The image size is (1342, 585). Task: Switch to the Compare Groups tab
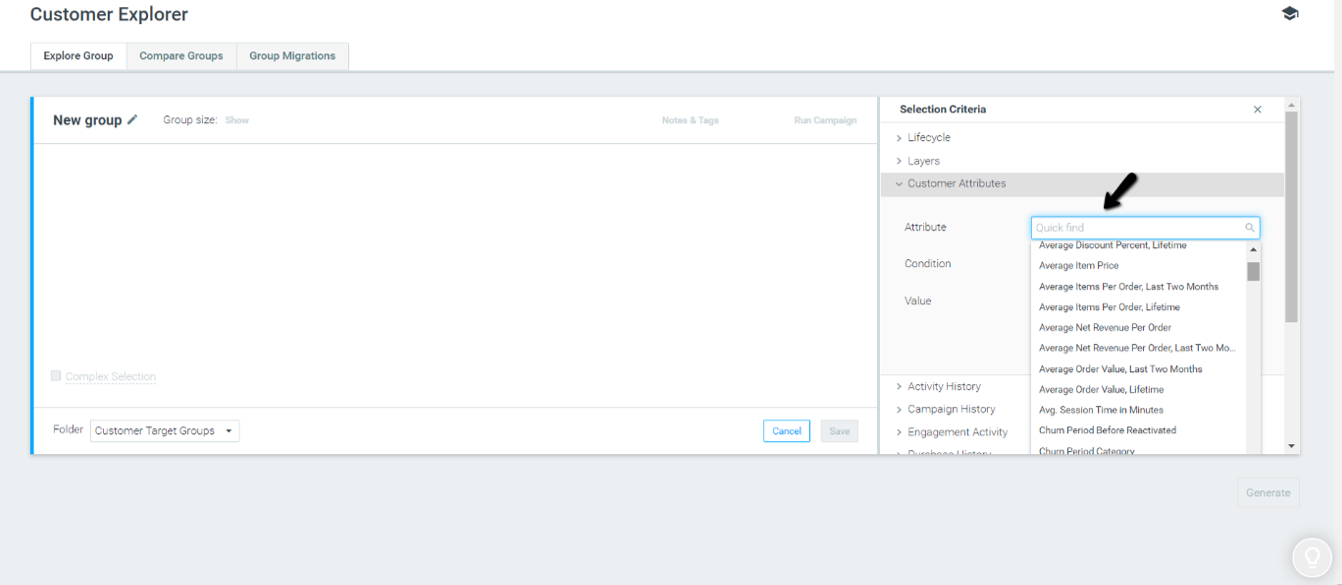(181, 56)
